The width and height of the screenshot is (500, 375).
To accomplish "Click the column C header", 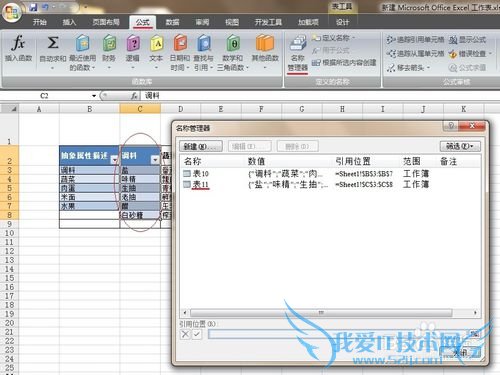I will pyautogui.click(x=140, y=109).
